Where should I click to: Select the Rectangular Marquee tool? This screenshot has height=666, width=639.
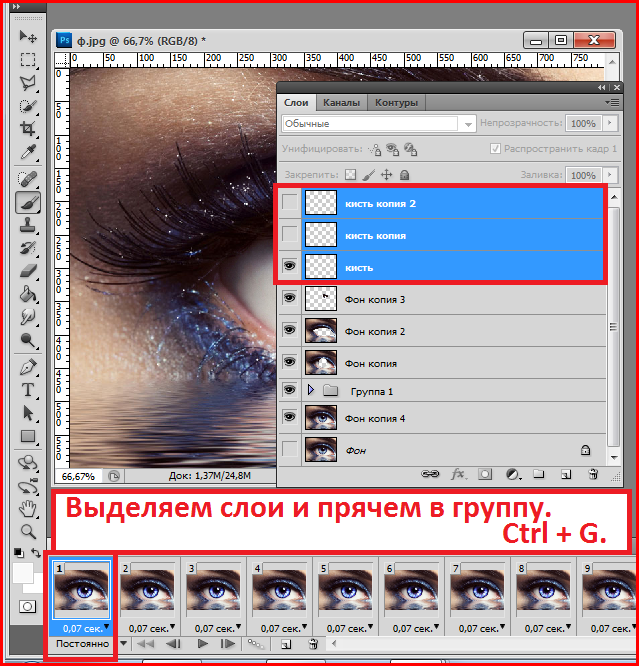[x=28, y=60]
